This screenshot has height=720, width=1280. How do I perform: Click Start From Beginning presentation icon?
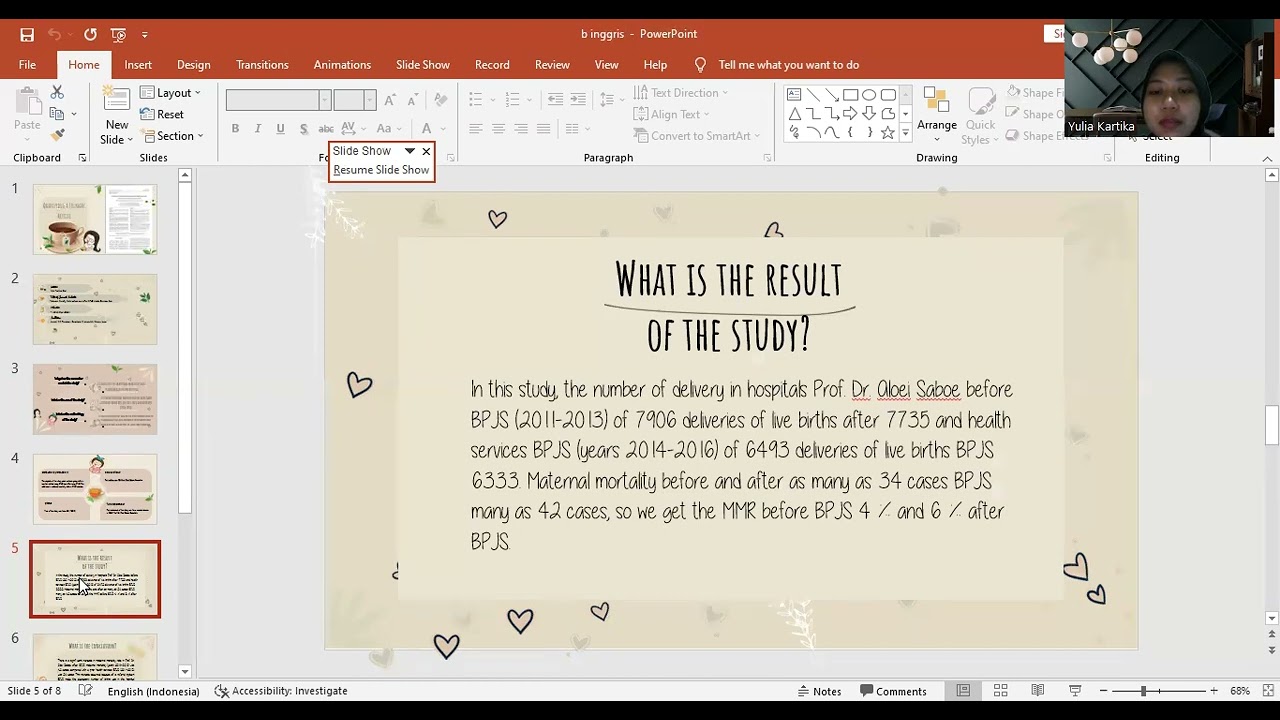point(118,34)
